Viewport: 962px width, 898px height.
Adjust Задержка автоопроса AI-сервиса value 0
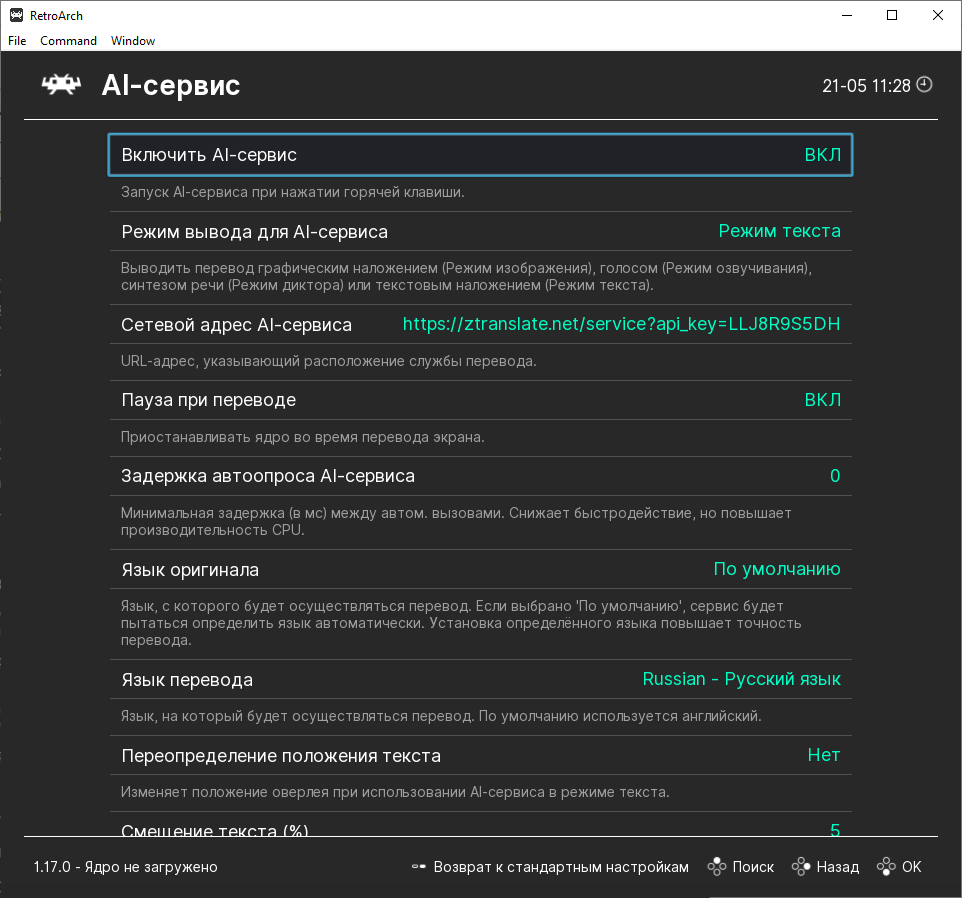835,476
